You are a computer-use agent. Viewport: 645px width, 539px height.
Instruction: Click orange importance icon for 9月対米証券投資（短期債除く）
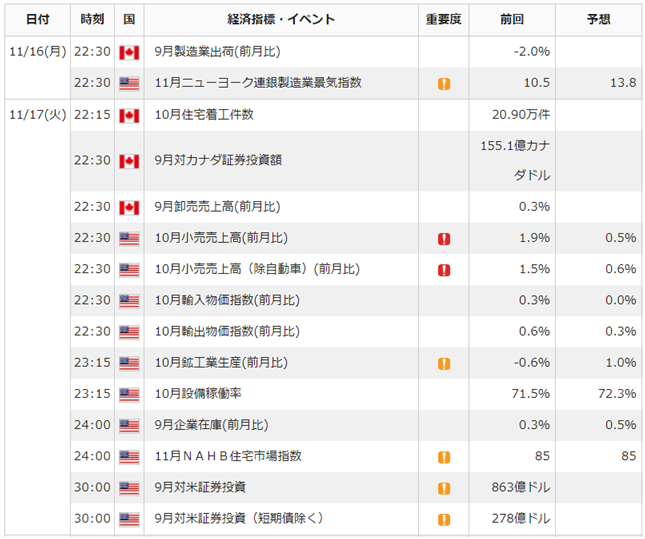click(444, 520)
